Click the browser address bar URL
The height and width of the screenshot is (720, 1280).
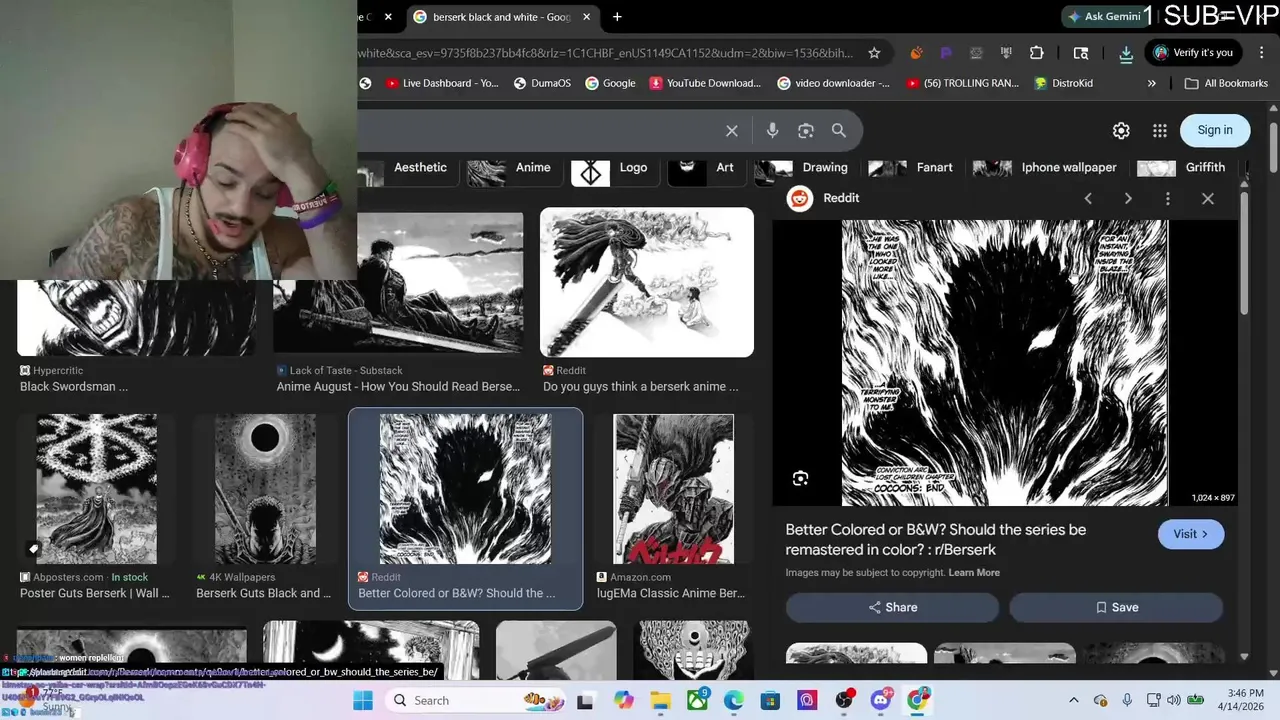point(606,53)
